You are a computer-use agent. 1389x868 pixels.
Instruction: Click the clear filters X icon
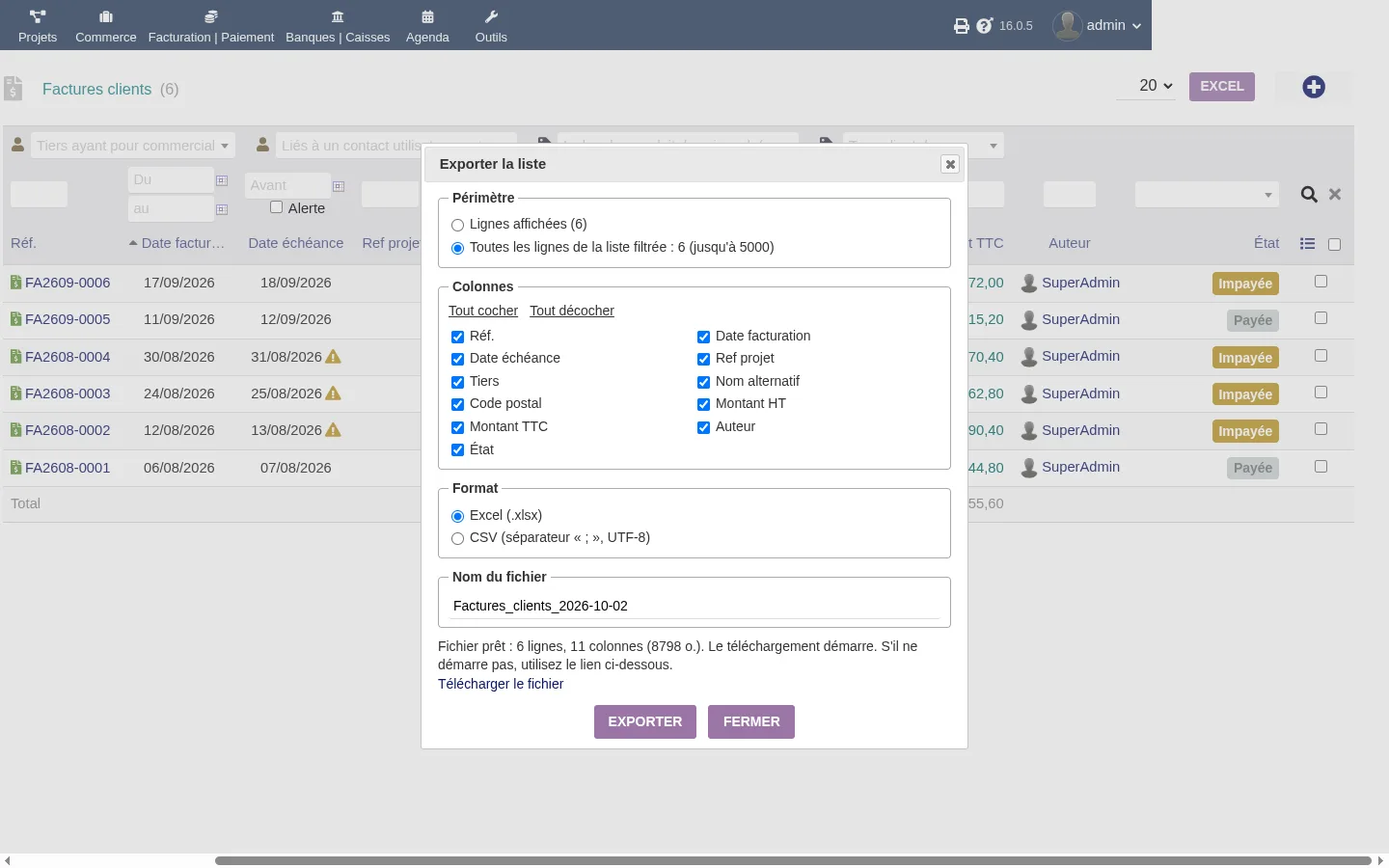coord(1335,195)
